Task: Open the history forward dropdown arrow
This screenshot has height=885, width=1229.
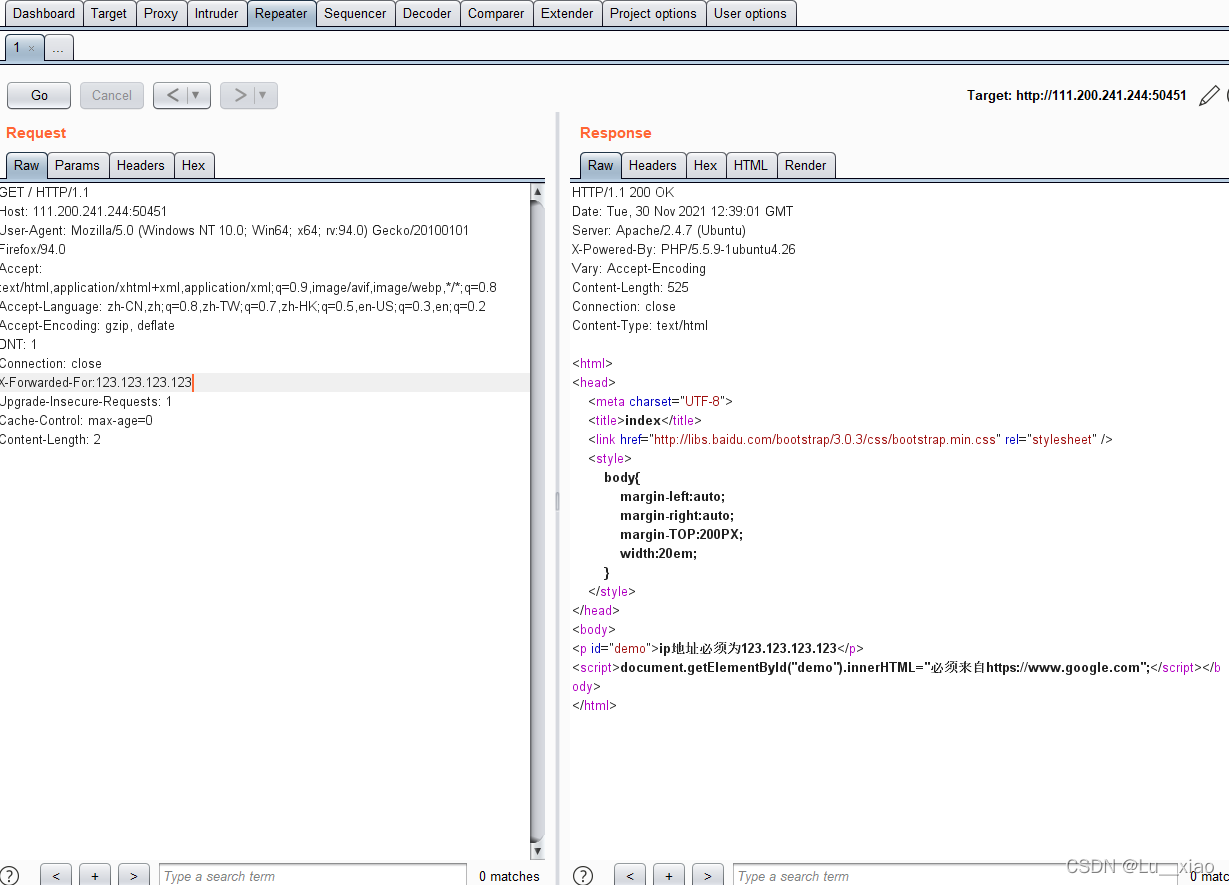Action: [x=264, y=95]
